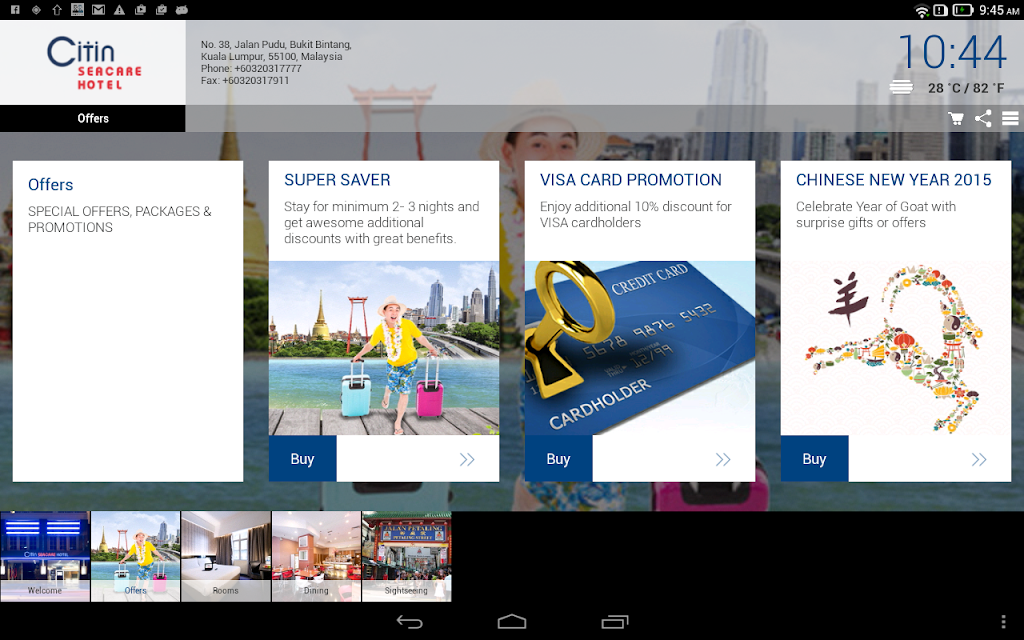Tap the upload arrow notification icon

pyautogui.click(x=57, y=10)
